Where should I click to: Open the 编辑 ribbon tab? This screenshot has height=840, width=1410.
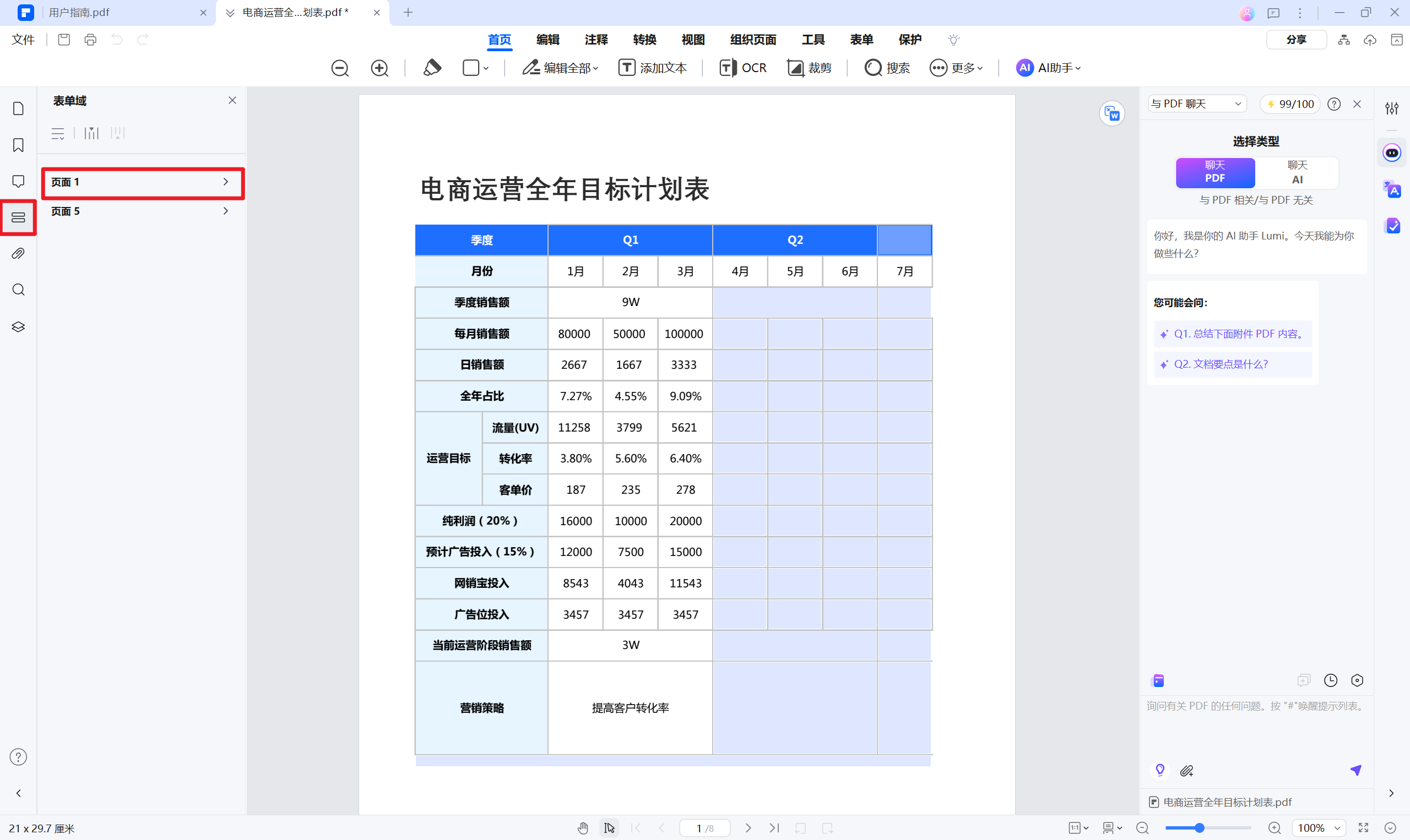pyautogui.click(x=547, y=40)
